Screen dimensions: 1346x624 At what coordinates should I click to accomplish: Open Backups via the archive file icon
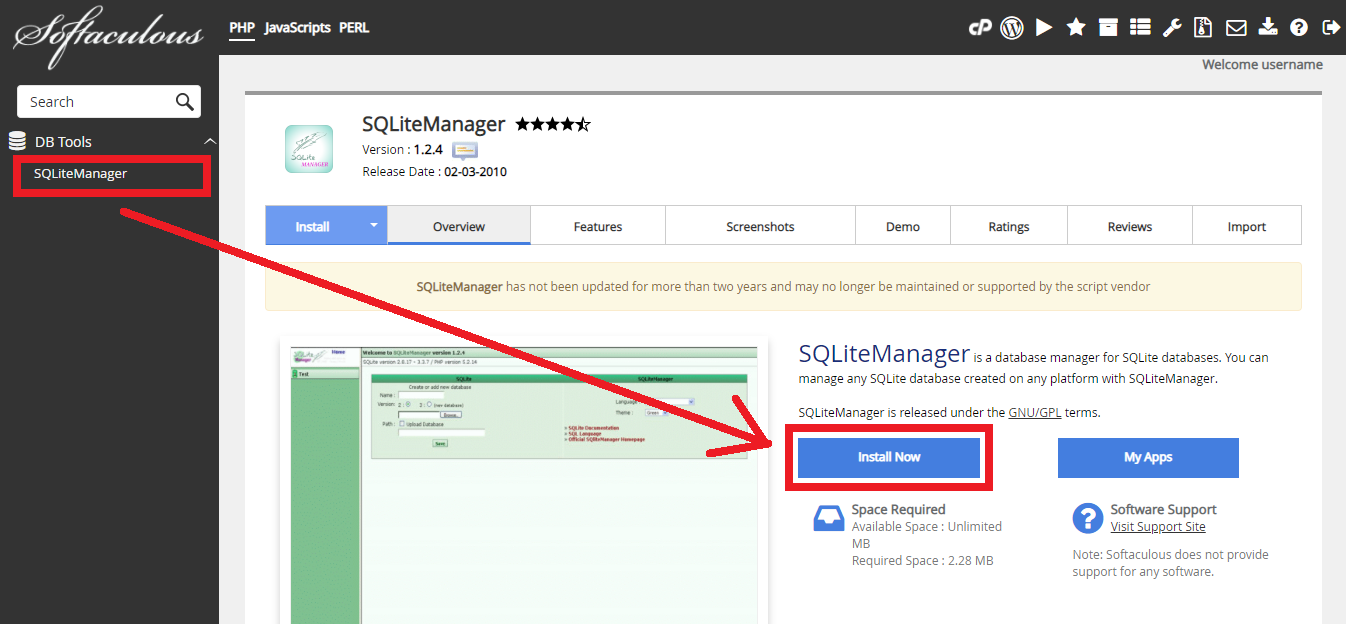pos(1202,27)
